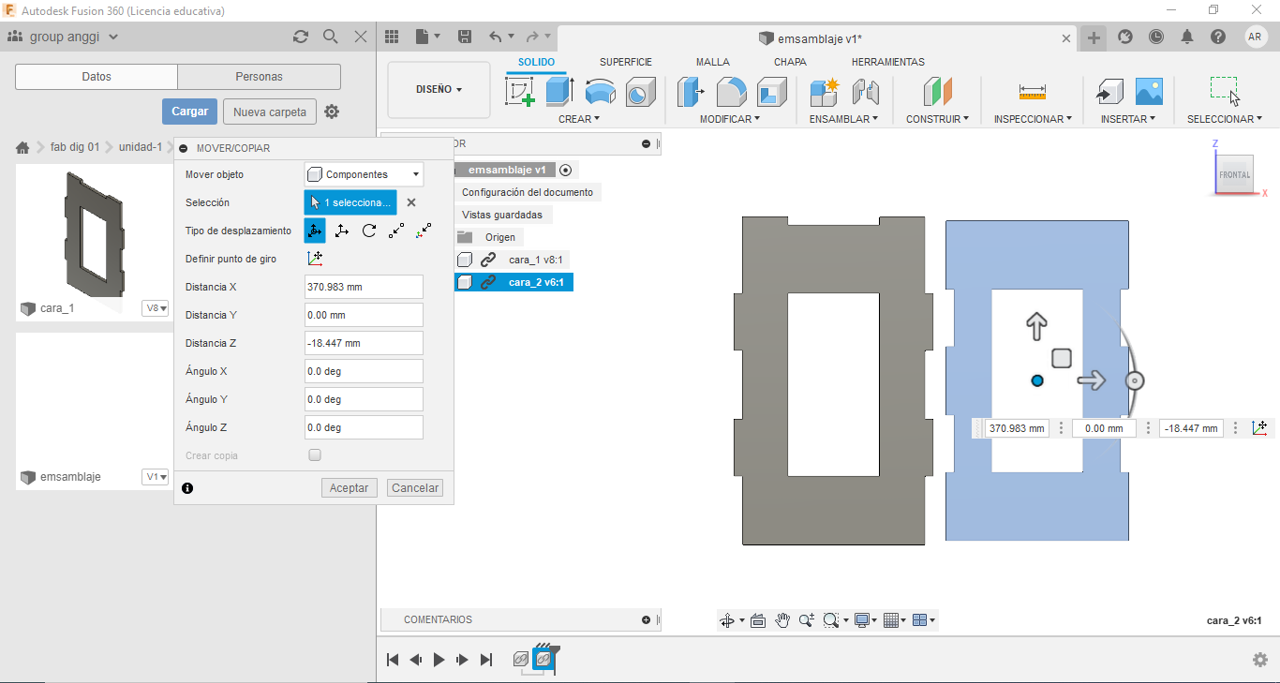Select Point to Point displacement icon
This screenshot has height=683, width=1280.
click(x=397, y=230)
